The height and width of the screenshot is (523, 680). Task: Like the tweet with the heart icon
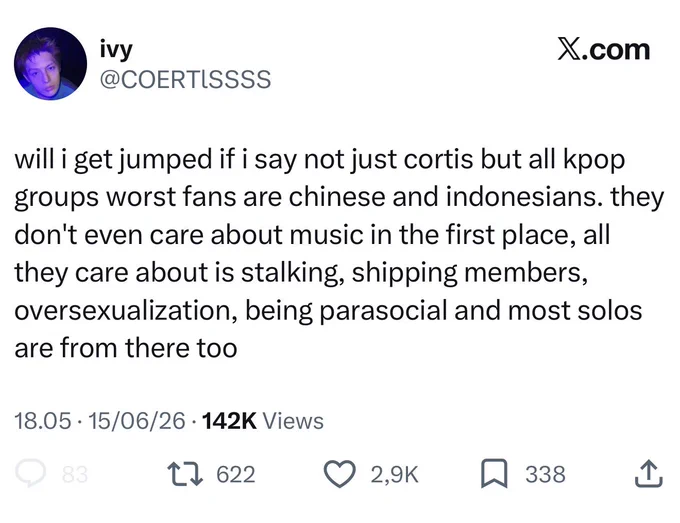340,474
